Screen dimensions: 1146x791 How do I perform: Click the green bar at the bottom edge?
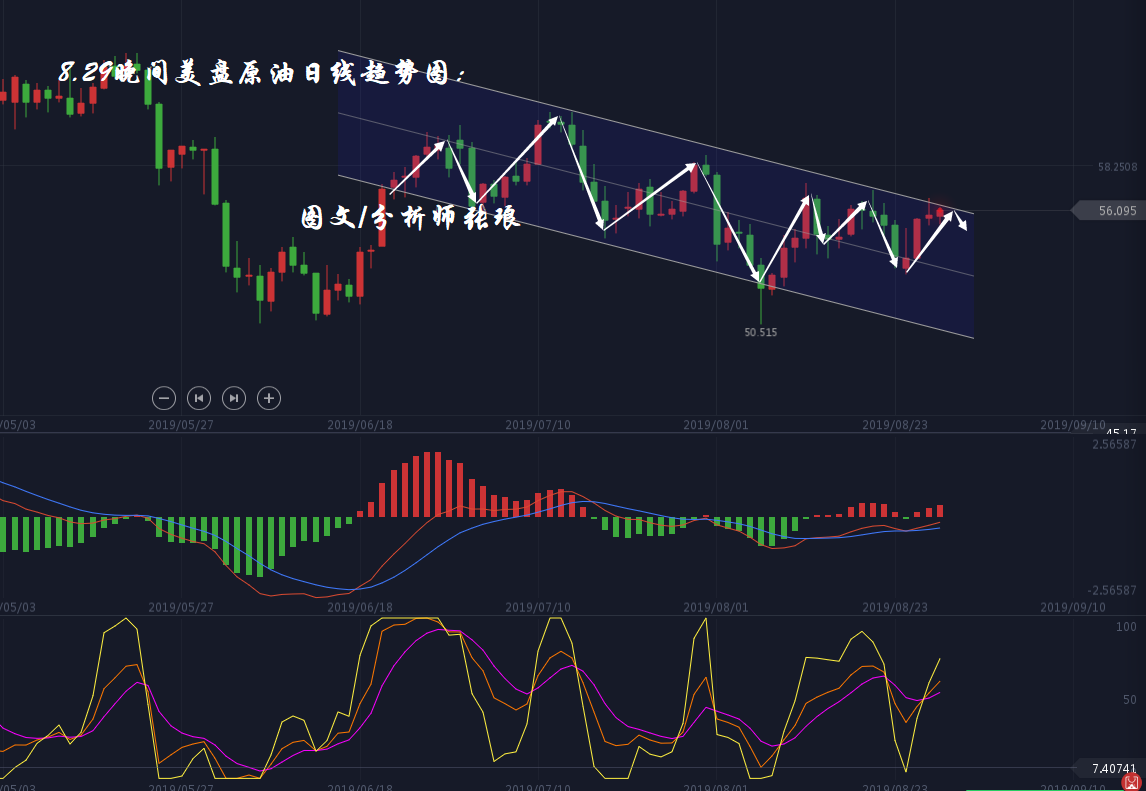pyautogui.click(x=1040, y=789)
